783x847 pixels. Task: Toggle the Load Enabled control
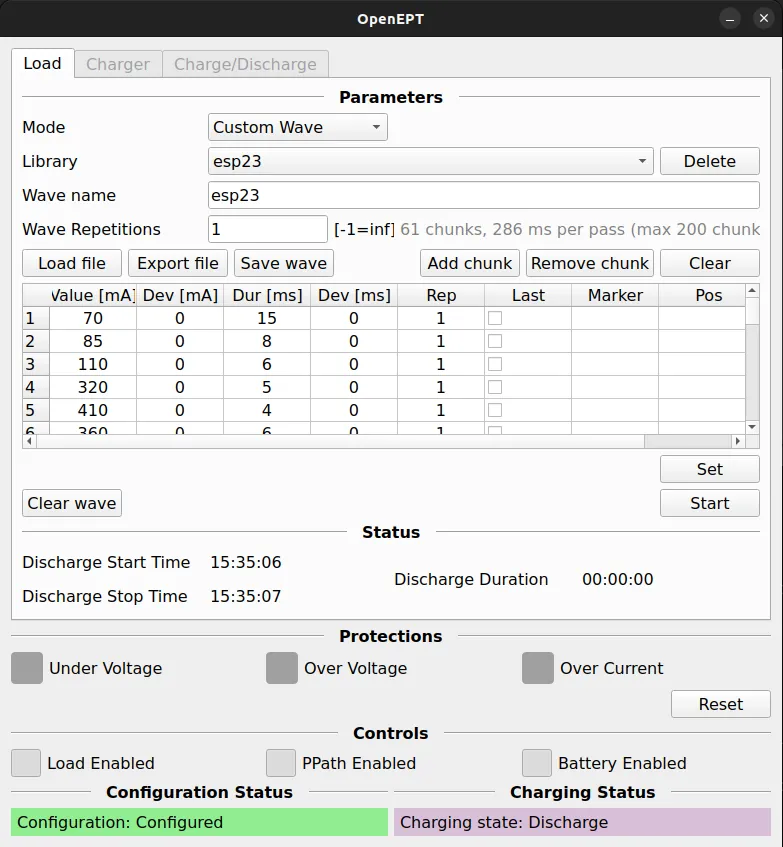coord(26,763)
